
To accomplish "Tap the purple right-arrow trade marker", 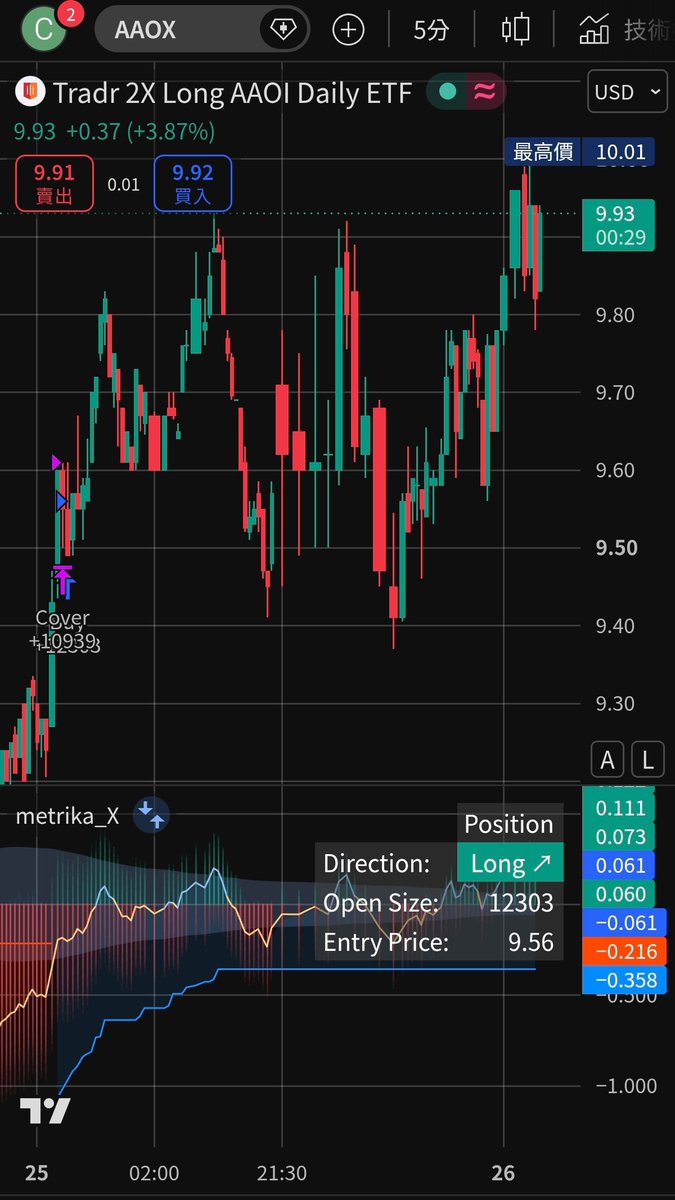I will 57,462.
